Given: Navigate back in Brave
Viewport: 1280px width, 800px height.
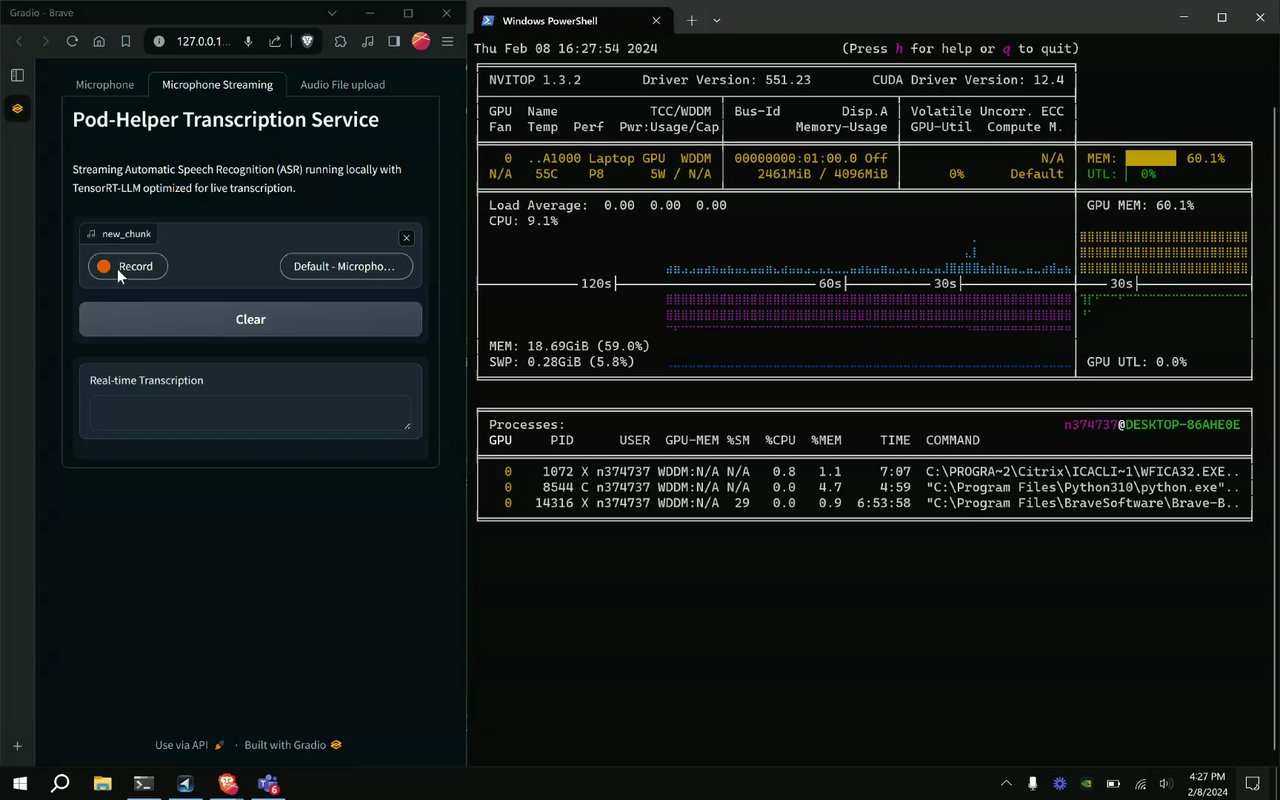Looking at the screenshot, I should [18, 42].
